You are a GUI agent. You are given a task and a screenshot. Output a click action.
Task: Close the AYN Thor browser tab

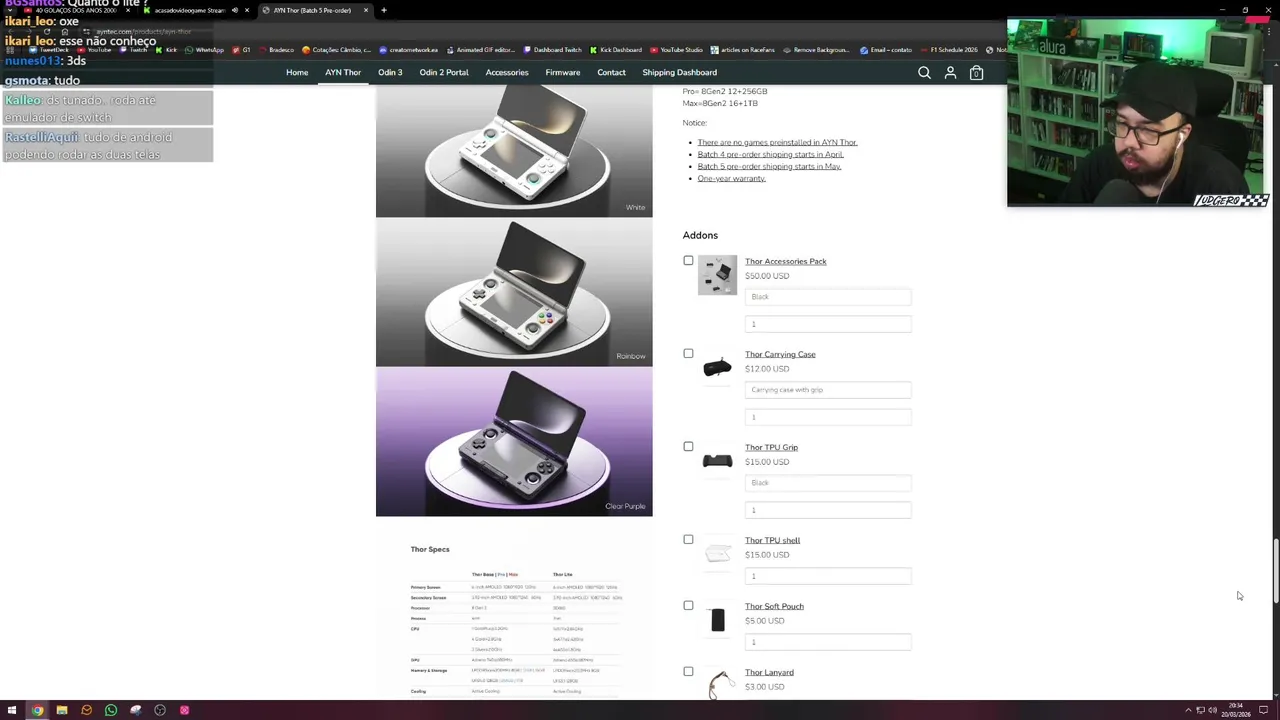coord(365,10)
